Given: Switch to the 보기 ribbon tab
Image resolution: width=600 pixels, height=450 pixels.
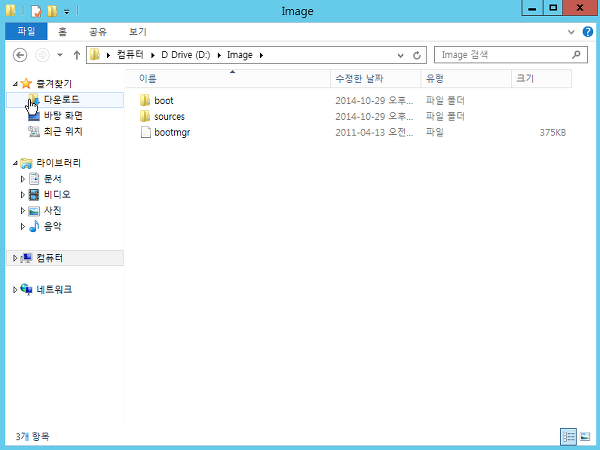Looking at the screenshot, I should pyautogui.click(x=138, y=31).
